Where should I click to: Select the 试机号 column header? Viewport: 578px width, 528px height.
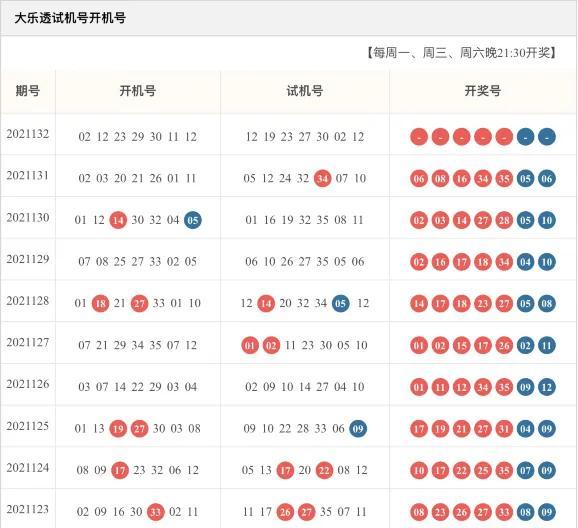click(305, 91)
